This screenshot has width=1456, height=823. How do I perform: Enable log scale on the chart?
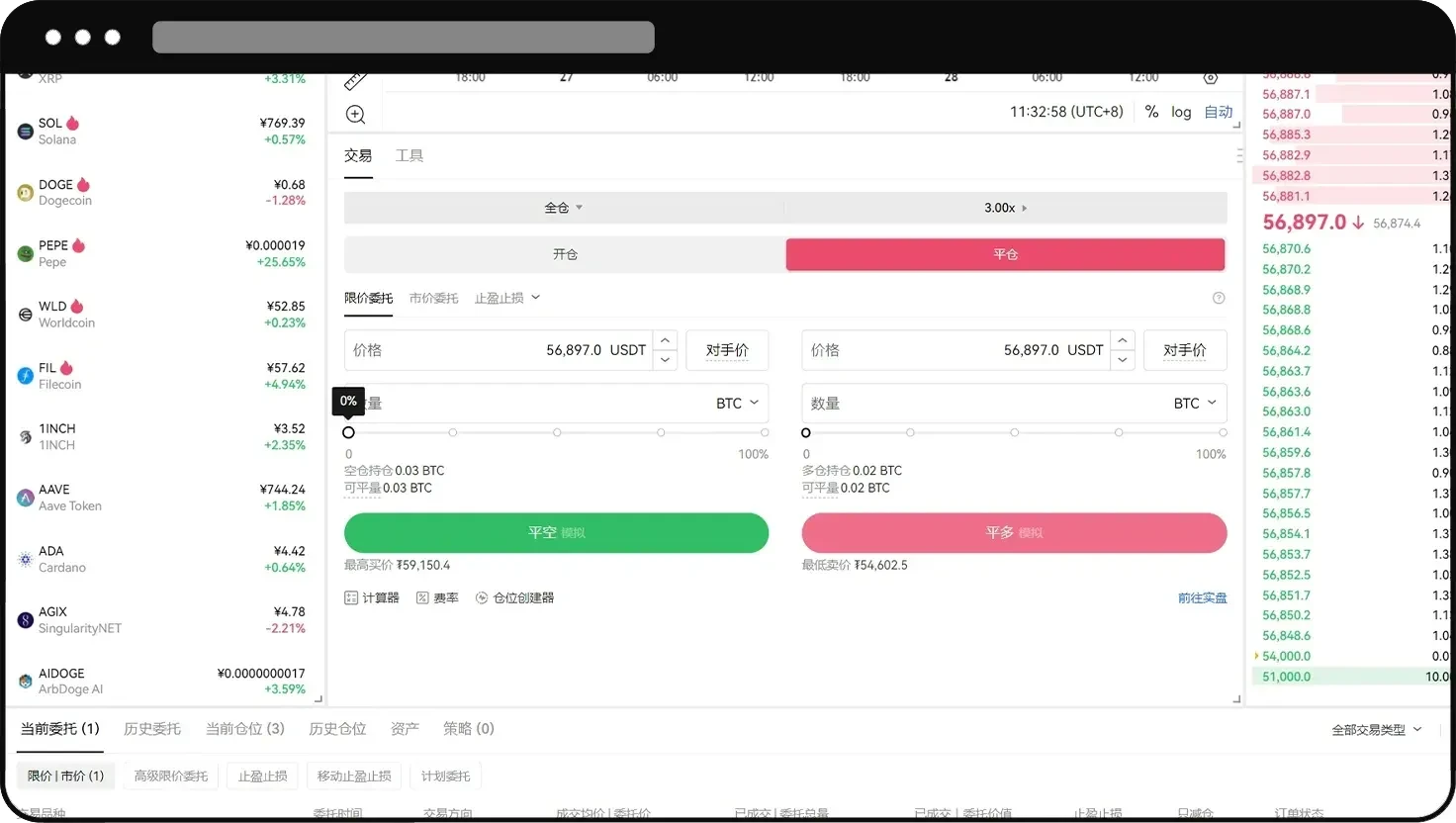pyautogui.click(x=1181, y=112)
